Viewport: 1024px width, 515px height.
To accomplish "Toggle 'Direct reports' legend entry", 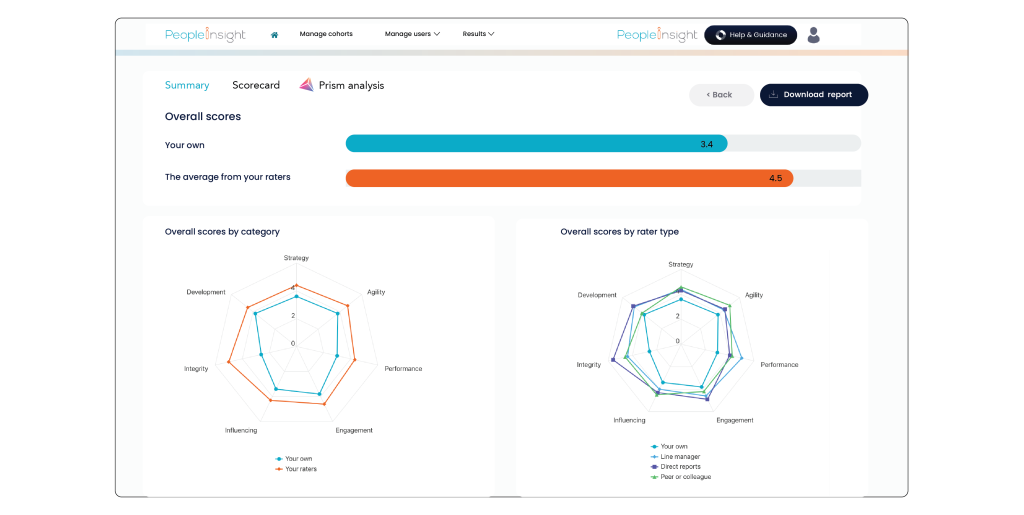I will [676, 467].
